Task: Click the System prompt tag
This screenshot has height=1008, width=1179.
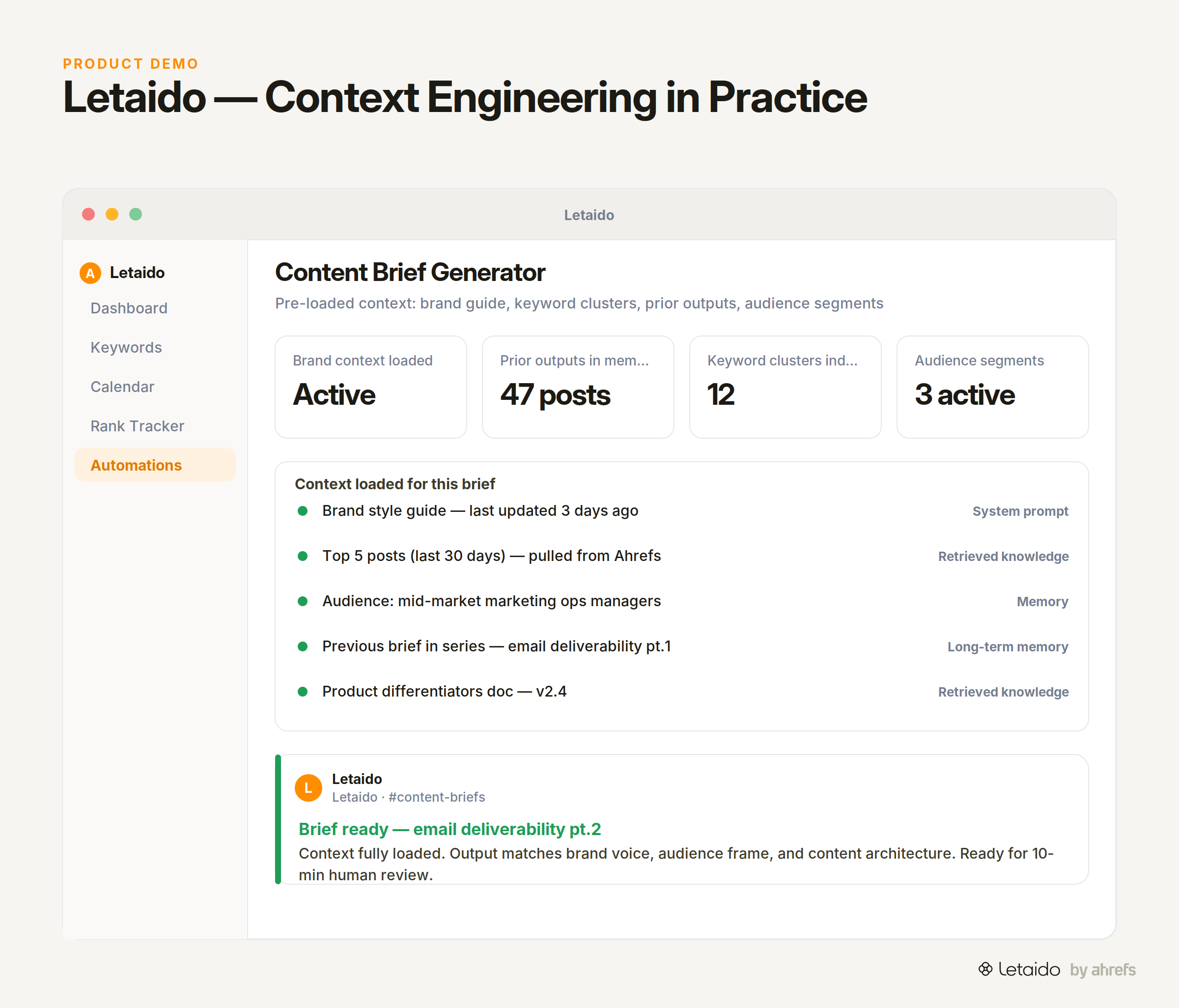Action: pyautogui.click(x=1020, y=511)
